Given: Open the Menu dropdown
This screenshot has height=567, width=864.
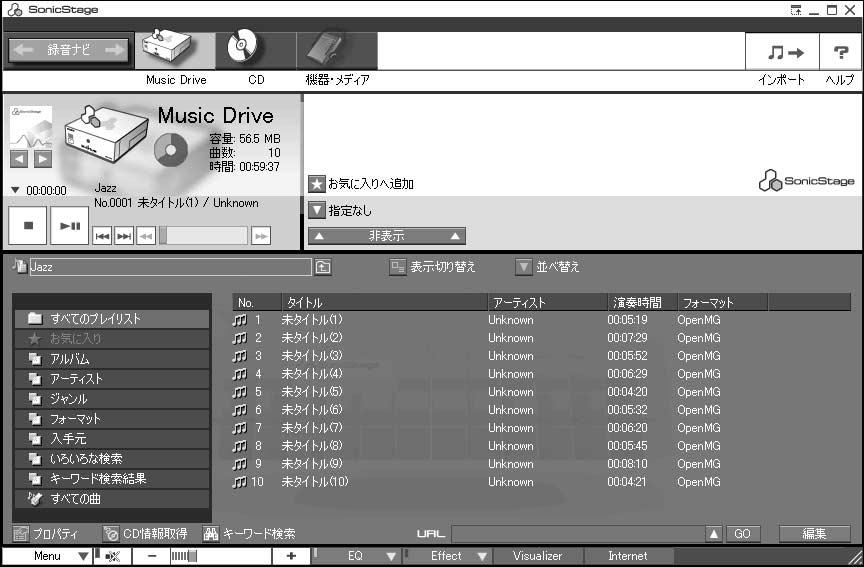Looking at the screenshot, I should tap(47, 556).
